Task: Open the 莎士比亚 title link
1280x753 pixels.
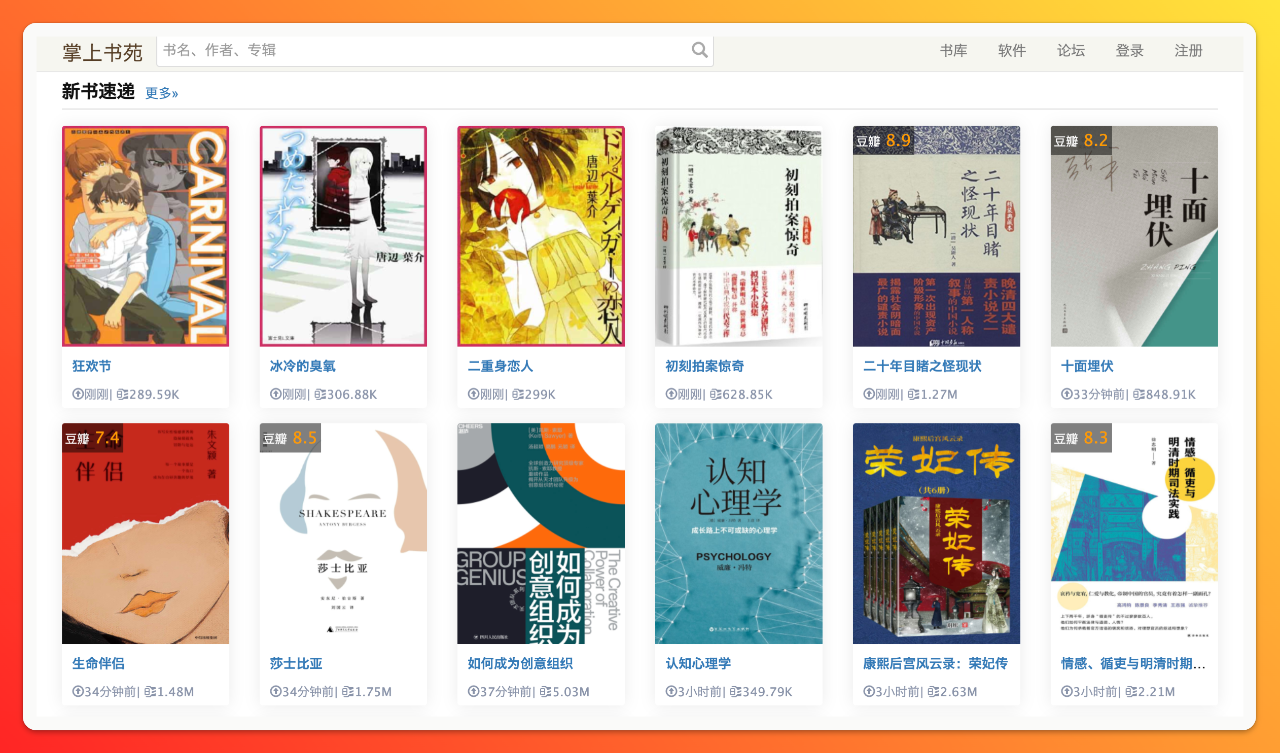Action: (296, 664)
